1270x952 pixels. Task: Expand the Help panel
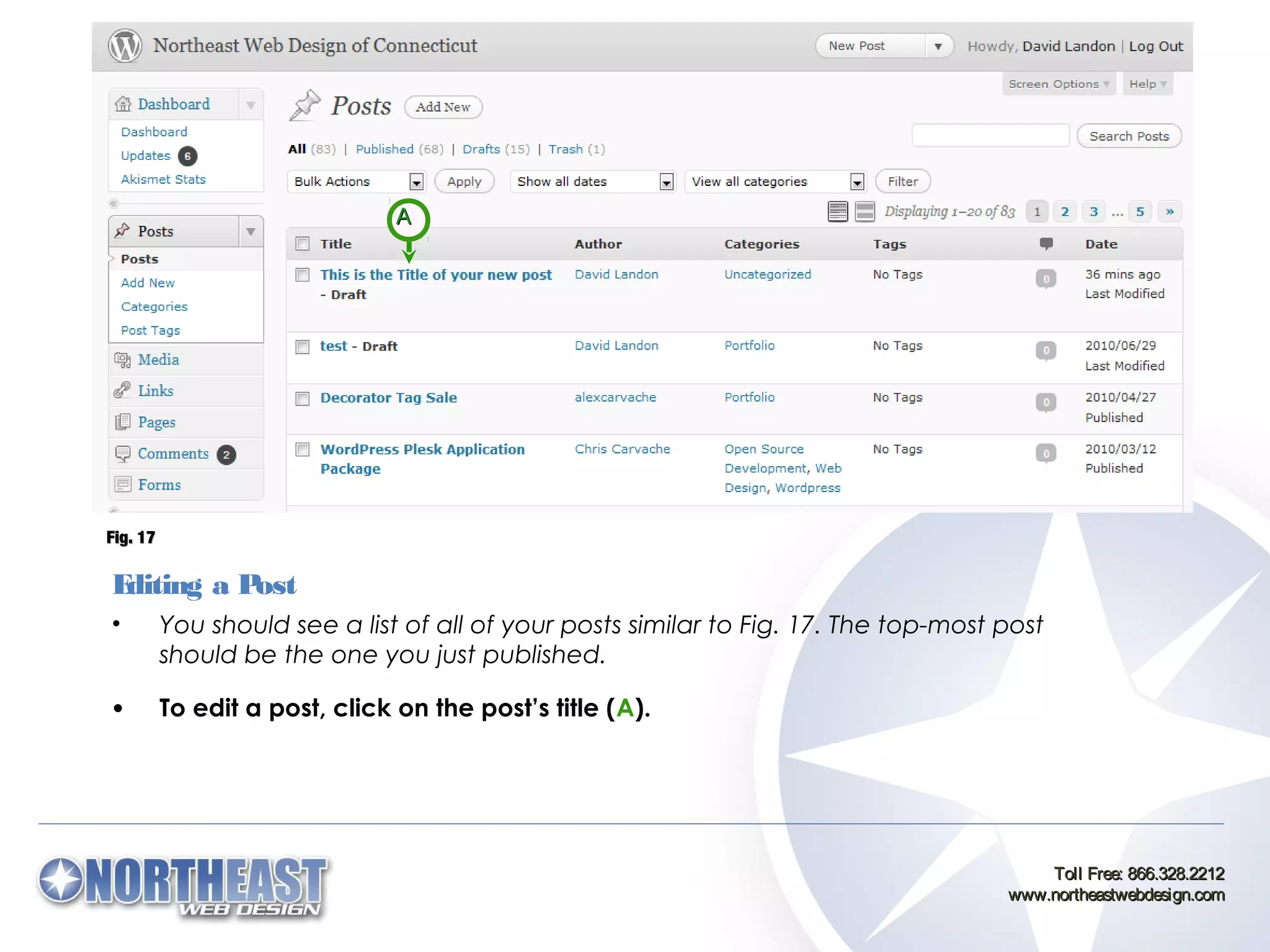point(1147,84)
